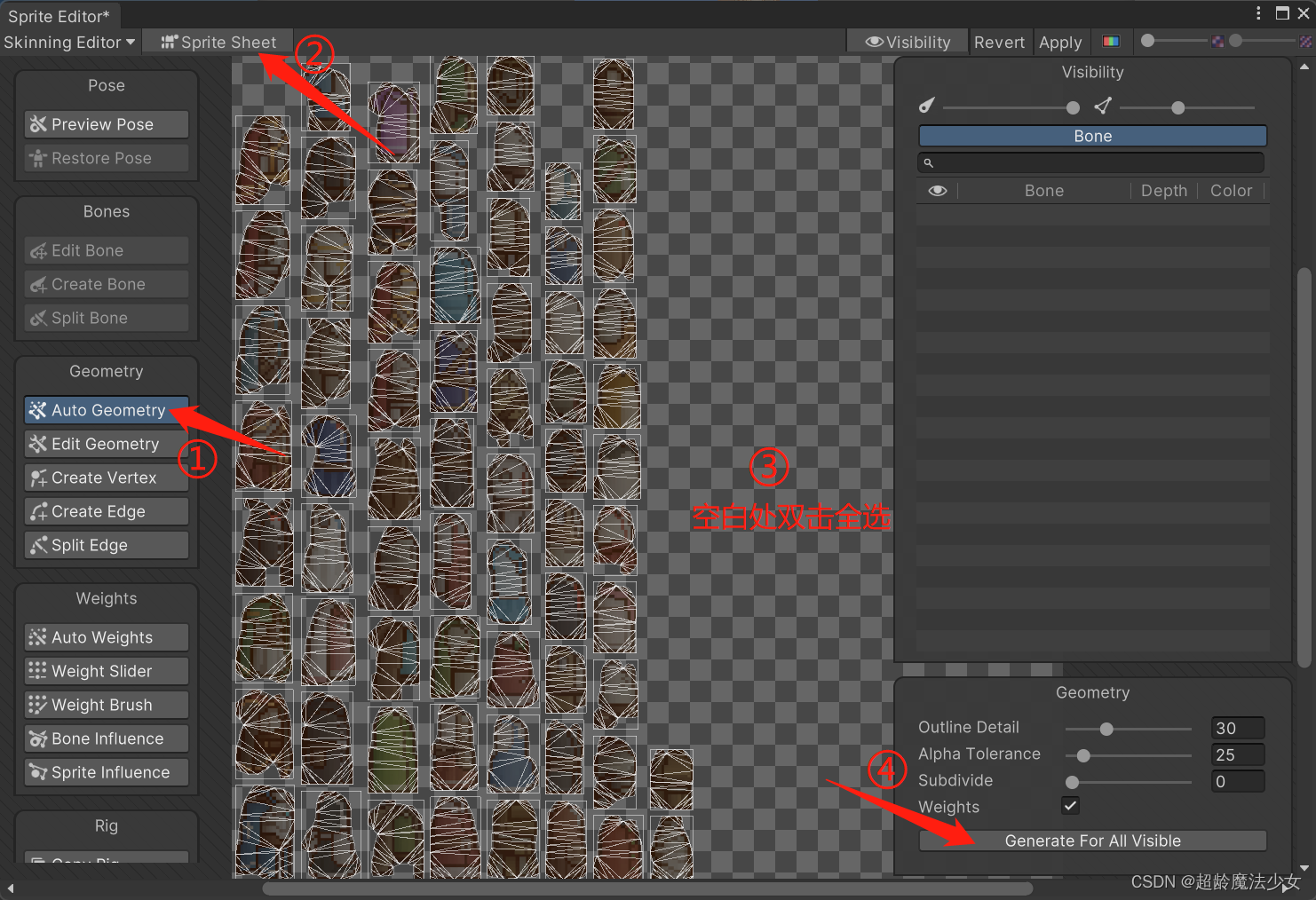Sort by the Bone column header

click(x=1043, y=191)
